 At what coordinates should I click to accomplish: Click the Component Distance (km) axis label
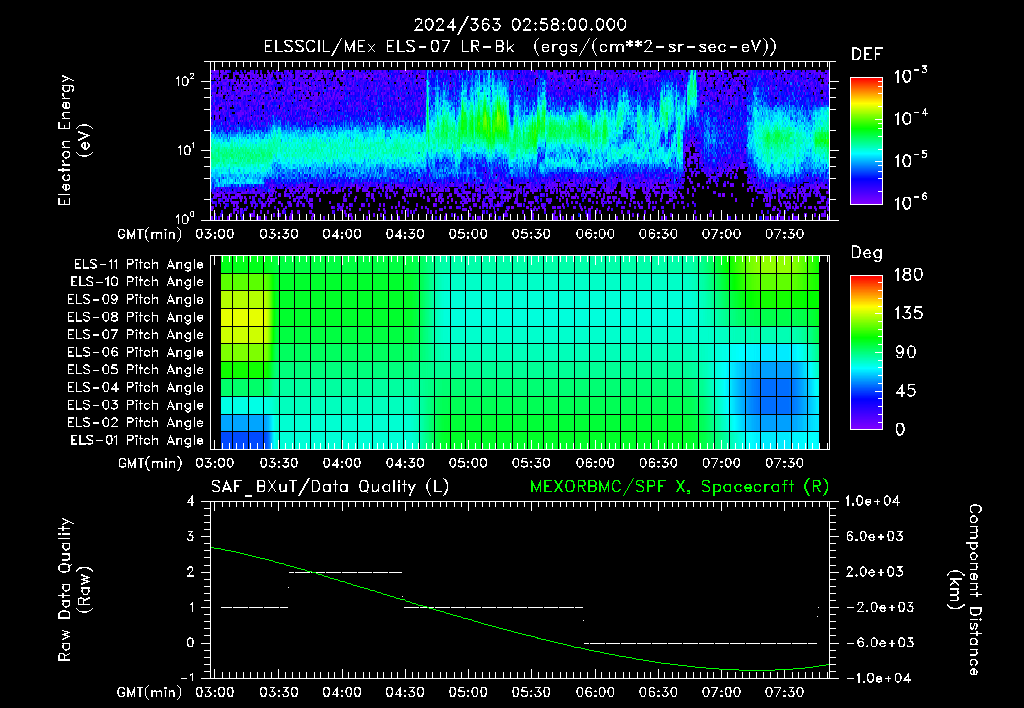965,590
